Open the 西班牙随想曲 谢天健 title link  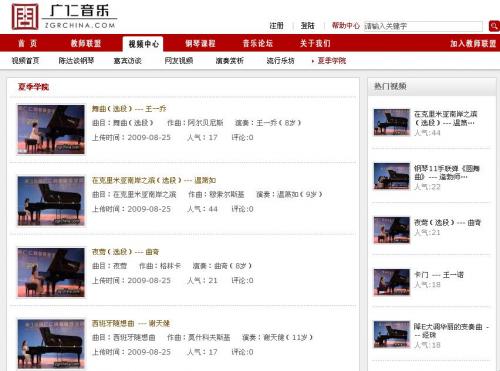pos(131,323)
